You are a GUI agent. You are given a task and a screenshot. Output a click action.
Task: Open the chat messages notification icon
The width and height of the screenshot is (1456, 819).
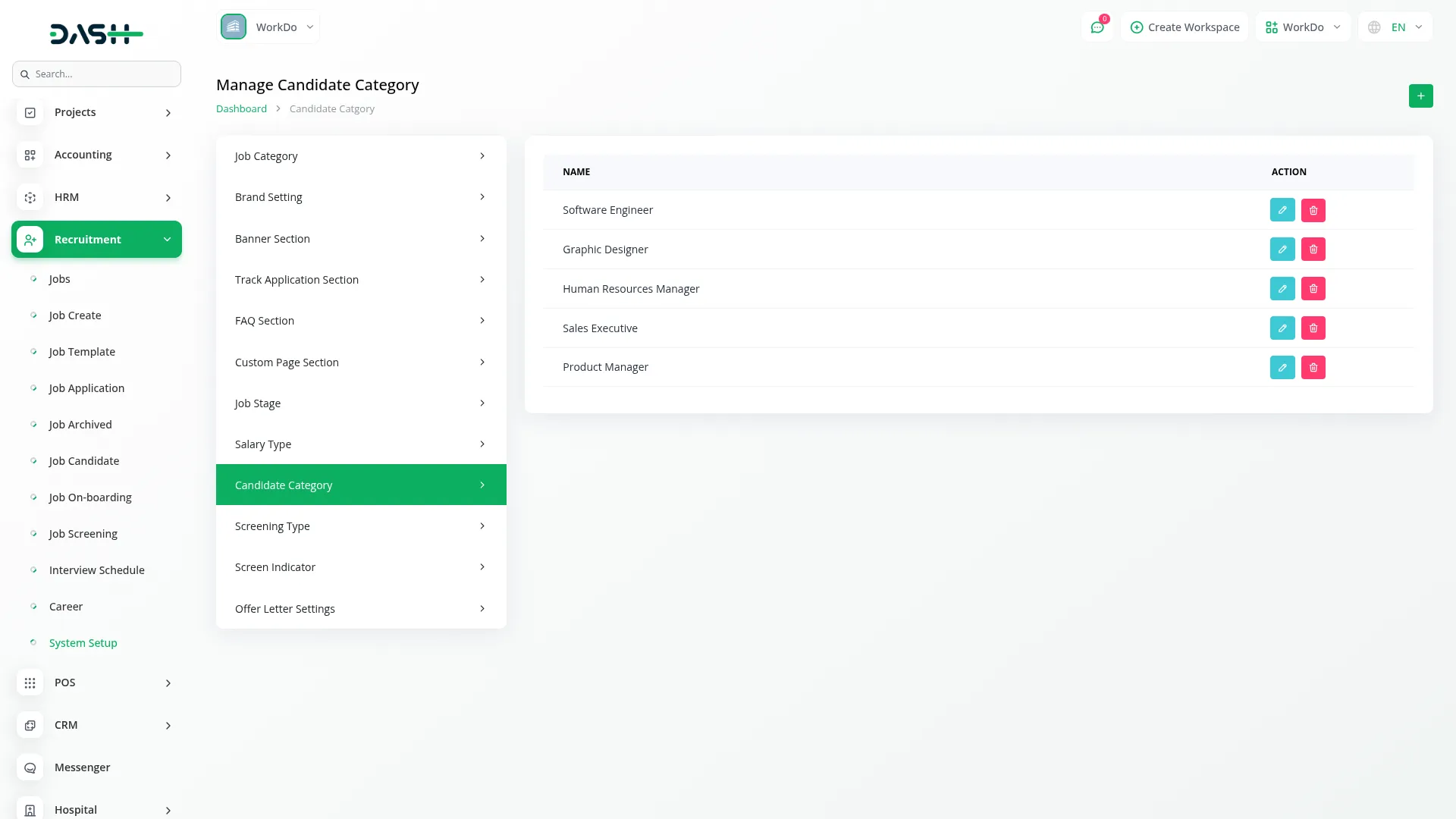tap(1097, 27)
